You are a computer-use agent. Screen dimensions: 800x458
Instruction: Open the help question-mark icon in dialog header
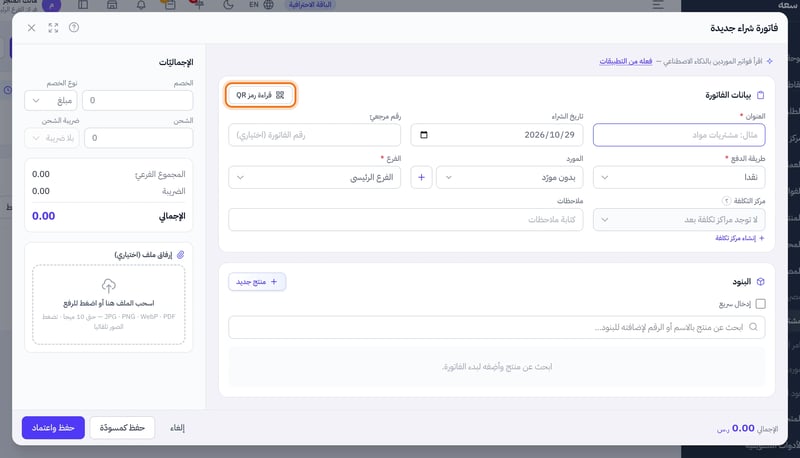coord(74,27)
